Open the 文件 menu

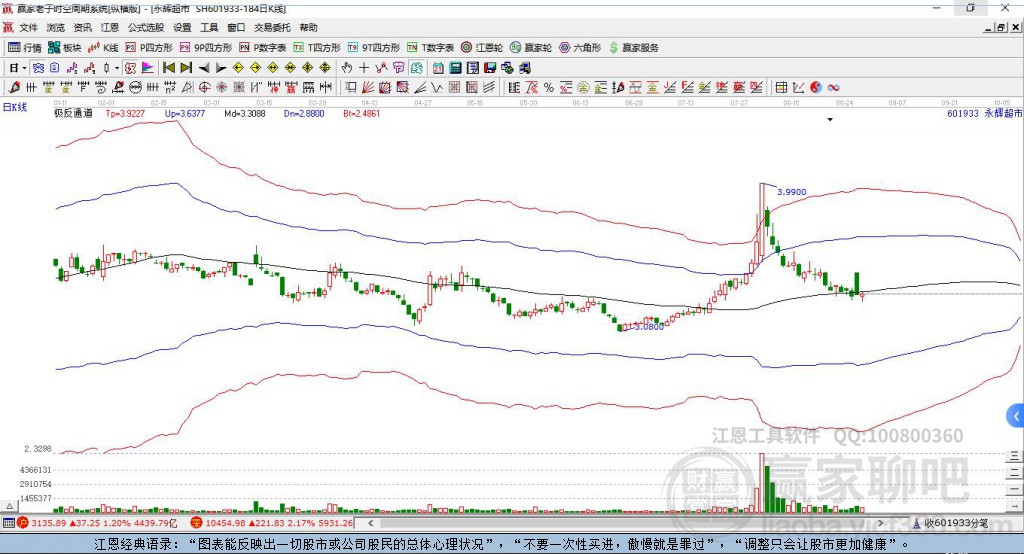pyautogui.click(x=28, y=27)
